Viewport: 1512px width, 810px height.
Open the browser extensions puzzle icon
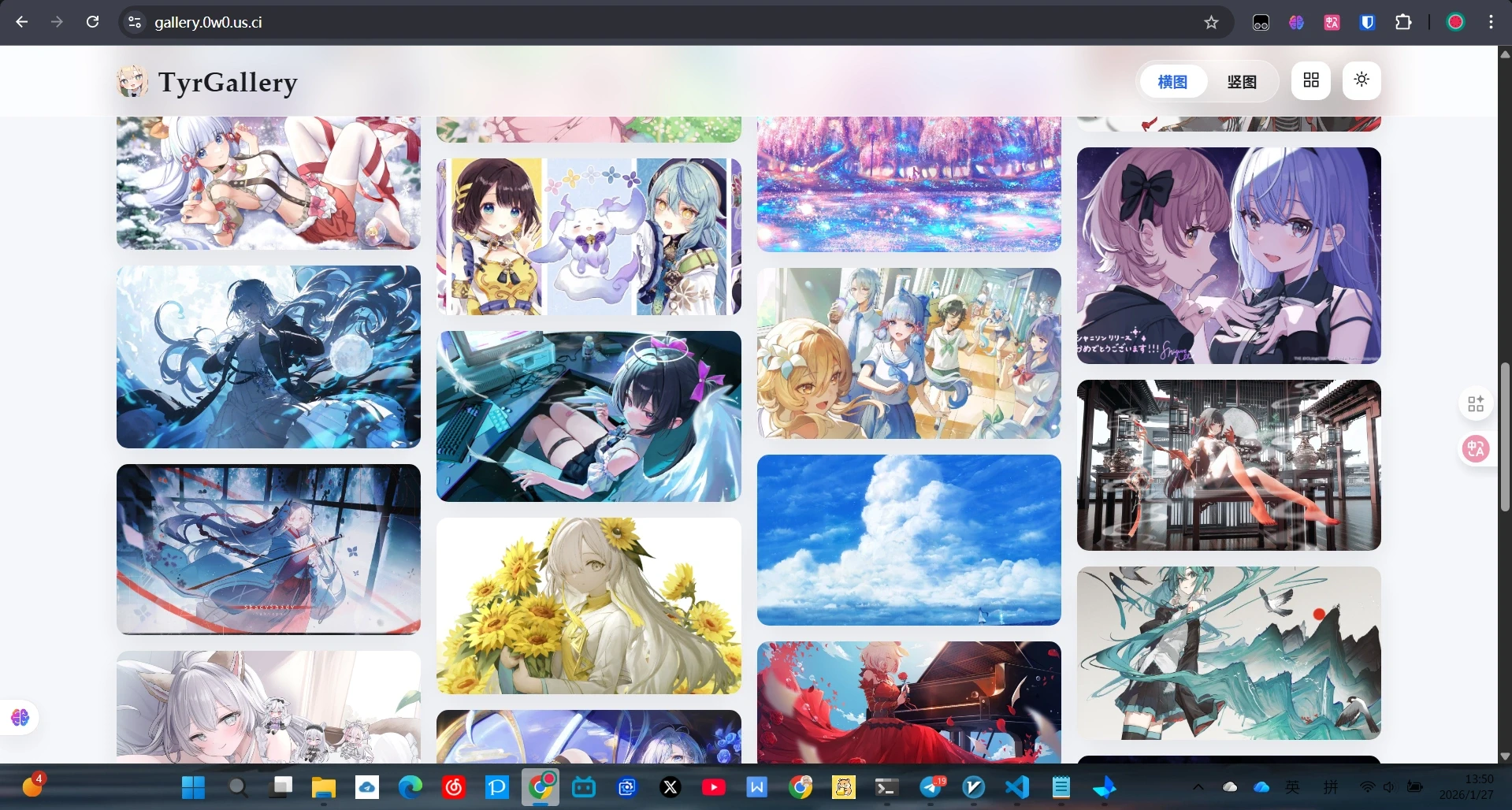1403,22
